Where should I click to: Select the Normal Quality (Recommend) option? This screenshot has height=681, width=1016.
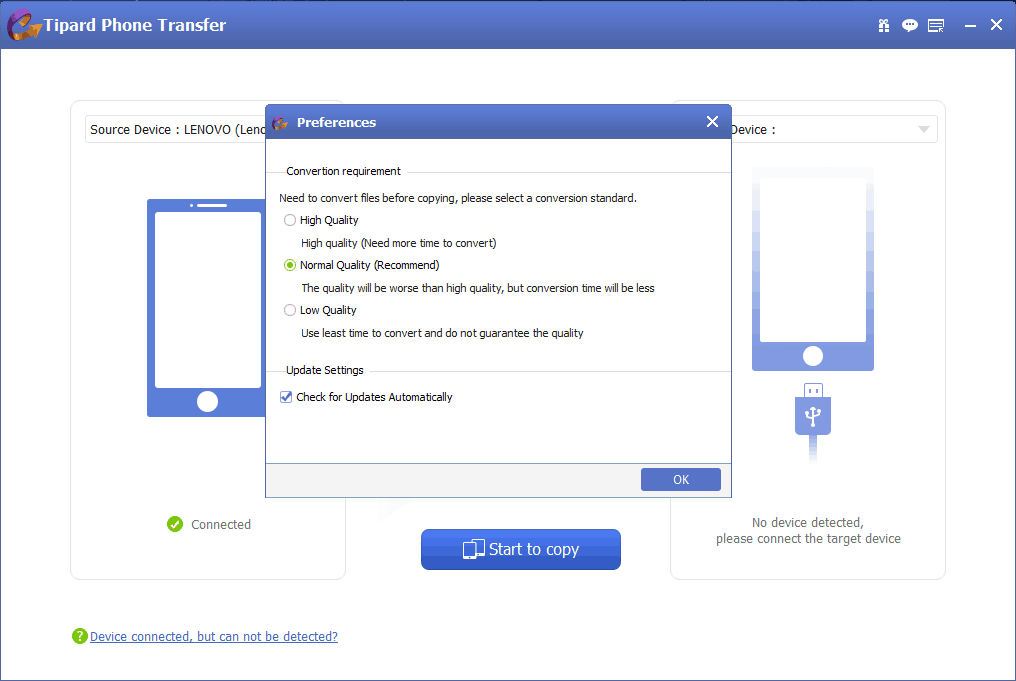(290, 265)
